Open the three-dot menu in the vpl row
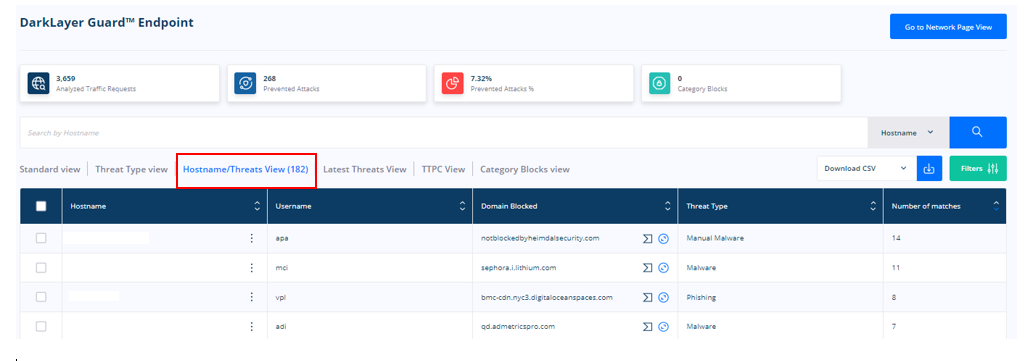This screenshot has width=1030, height=361. [252, 297]
